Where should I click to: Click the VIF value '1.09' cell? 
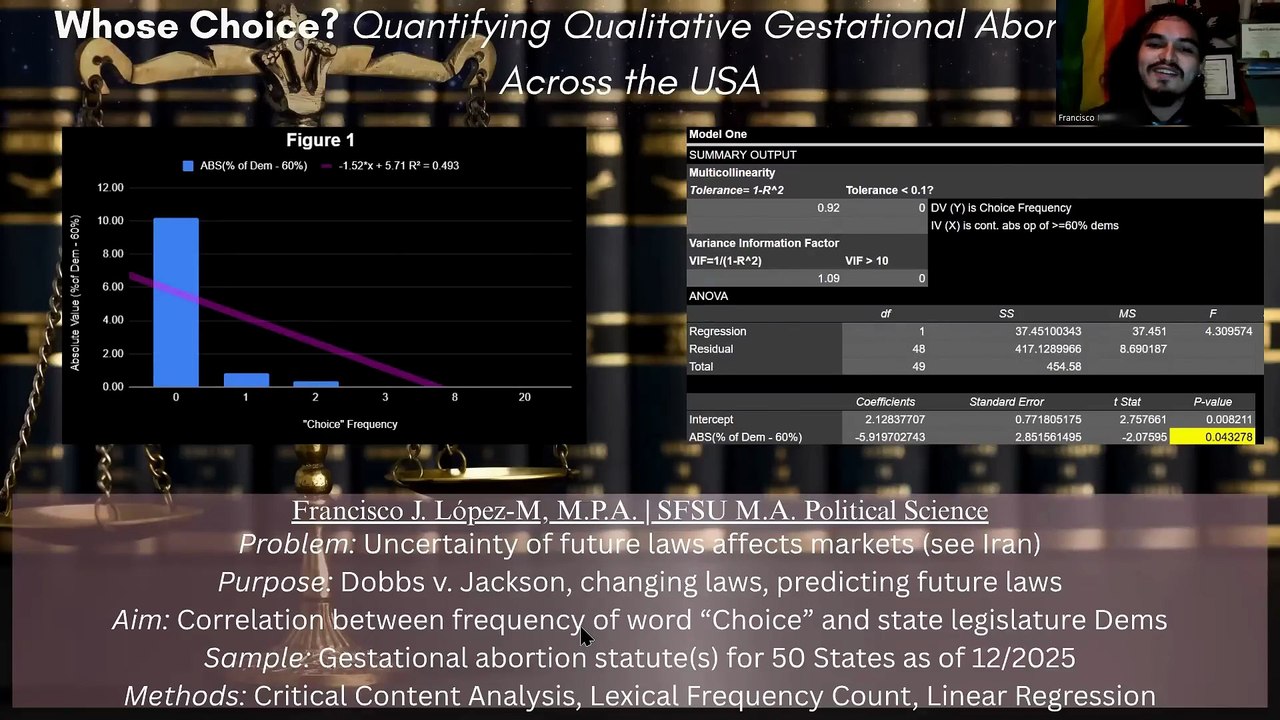(x=828, y=278)
